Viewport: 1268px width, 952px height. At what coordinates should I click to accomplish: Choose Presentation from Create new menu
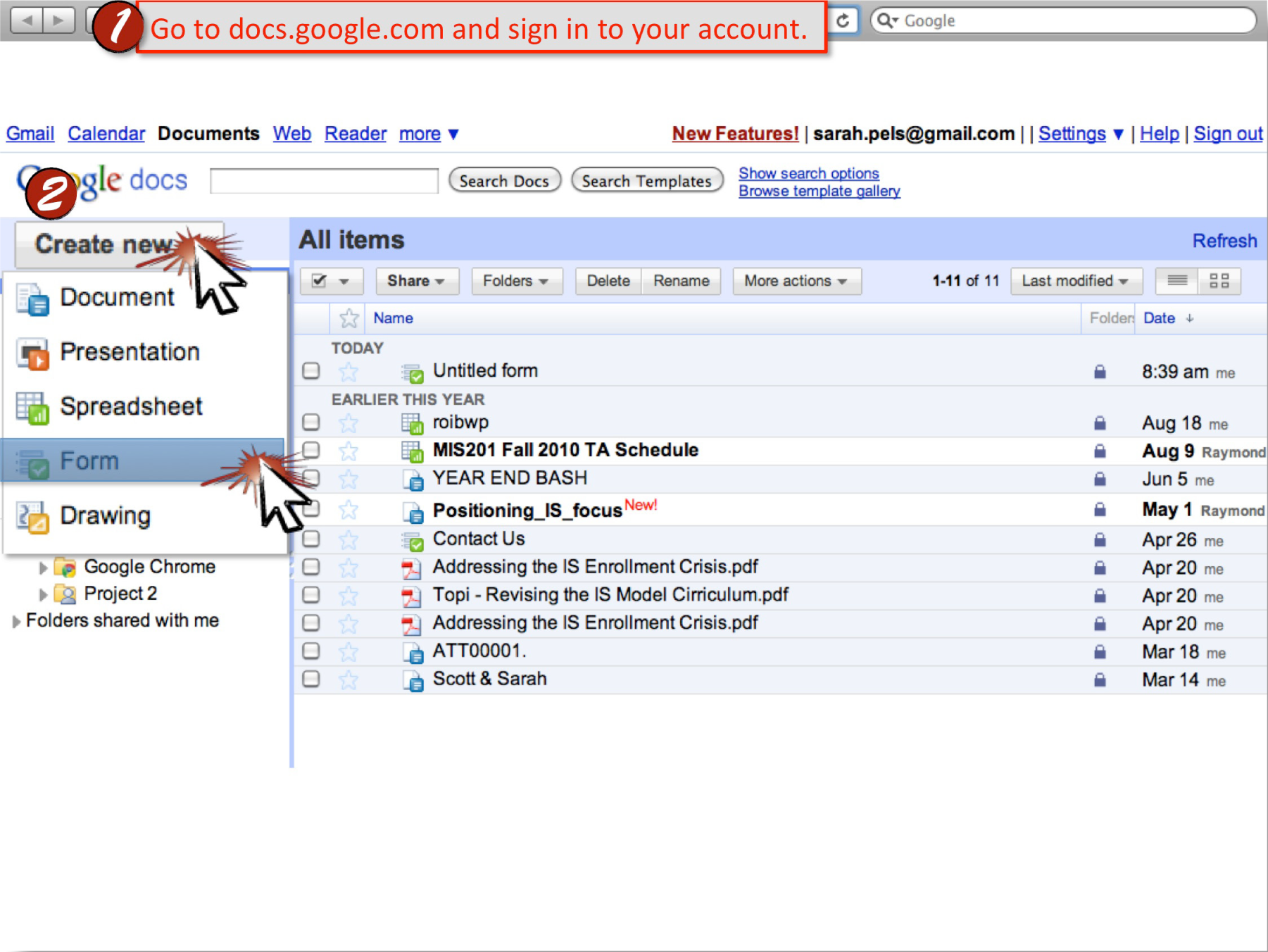(x=145, y=353)
